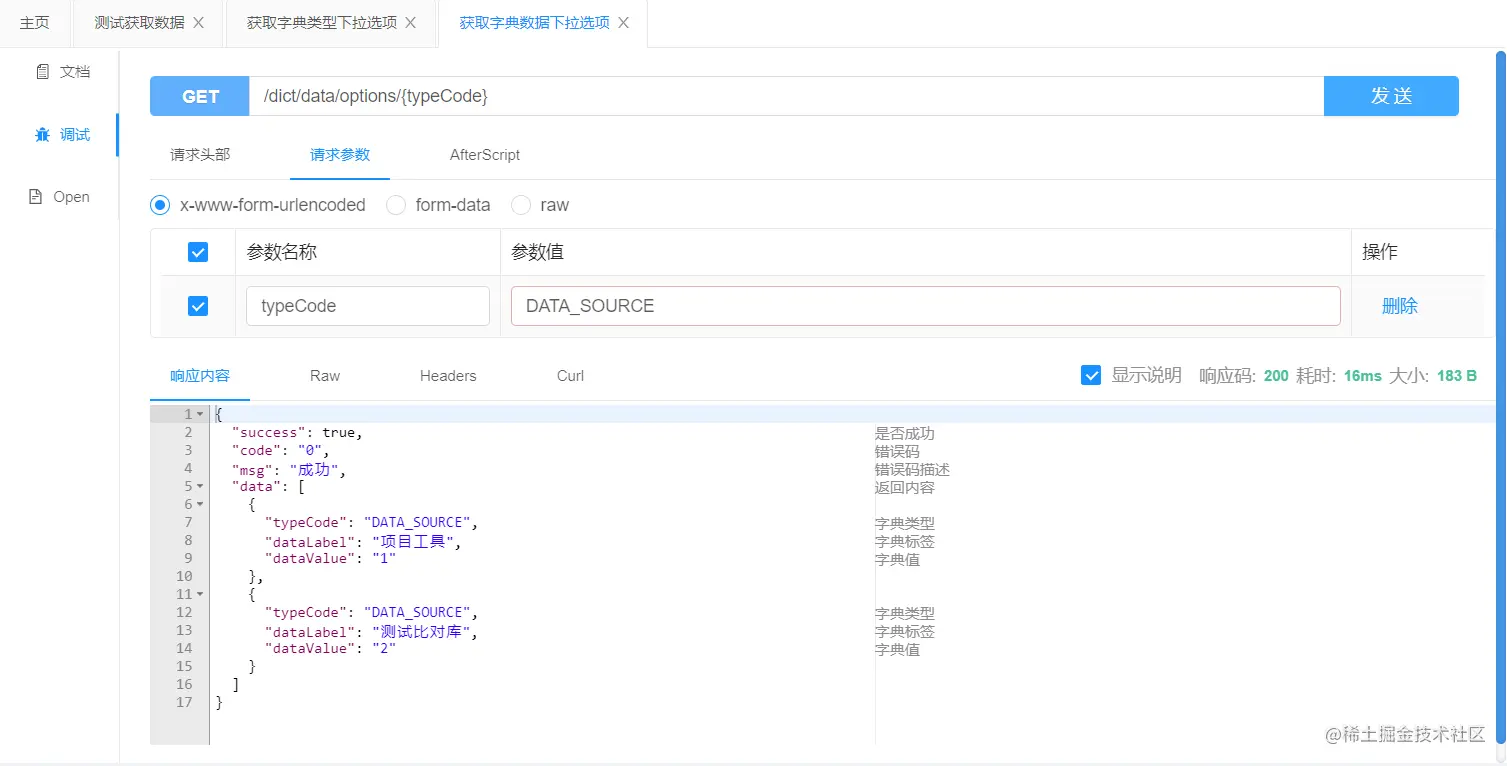Close the 测试获取数据 tab
Image resolution: width=1507 pixels, height=766 pixels.
pos(199,23)
